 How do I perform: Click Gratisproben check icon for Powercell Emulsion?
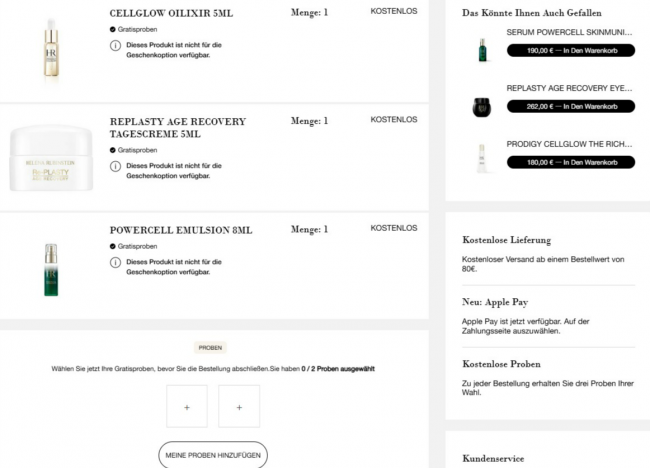[112, 246]
